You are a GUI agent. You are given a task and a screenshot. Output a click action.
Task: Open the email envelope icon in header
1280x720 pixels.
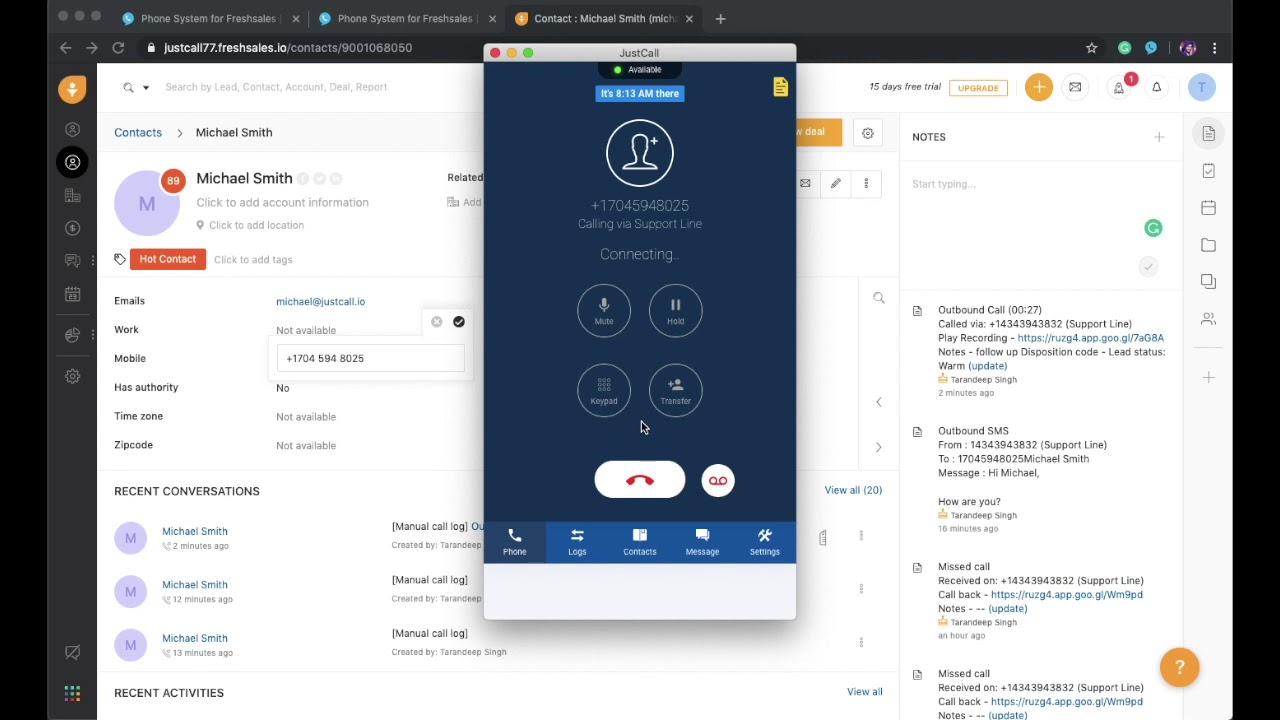tap(1075, 87)
